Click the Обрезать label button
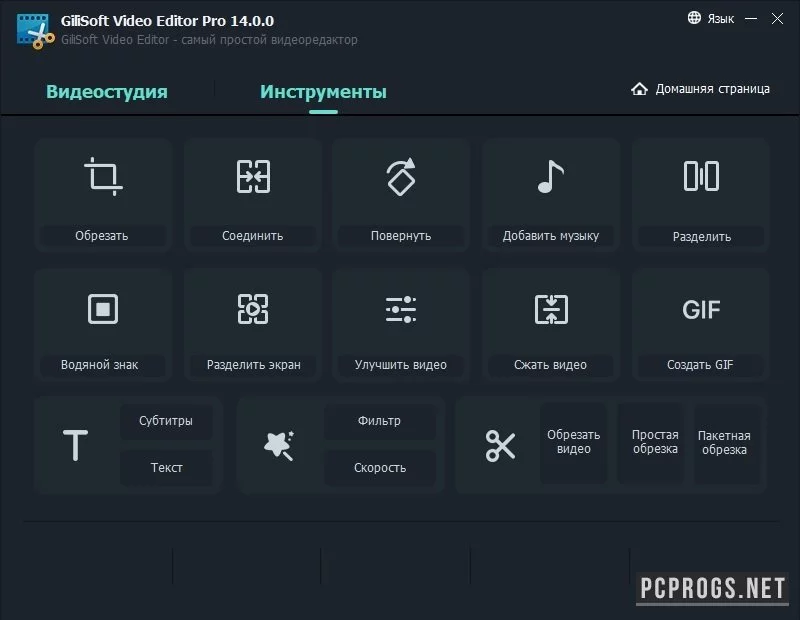800x620 pixels. pyautogui.click(x=103, y=236)
